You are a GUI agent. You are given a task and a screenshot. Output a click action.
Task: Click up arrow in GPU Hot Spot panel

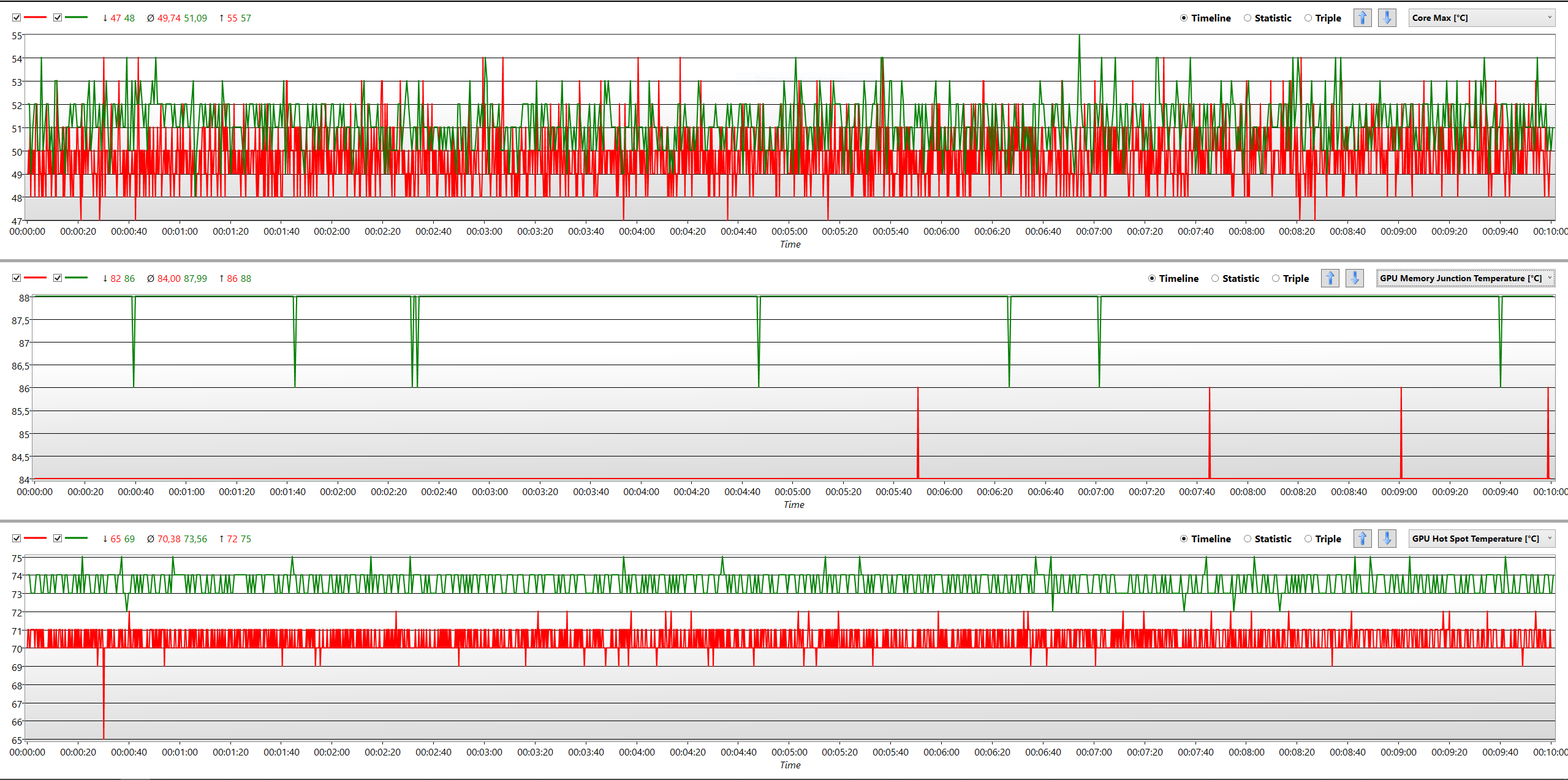click(x=1362, y=539)
